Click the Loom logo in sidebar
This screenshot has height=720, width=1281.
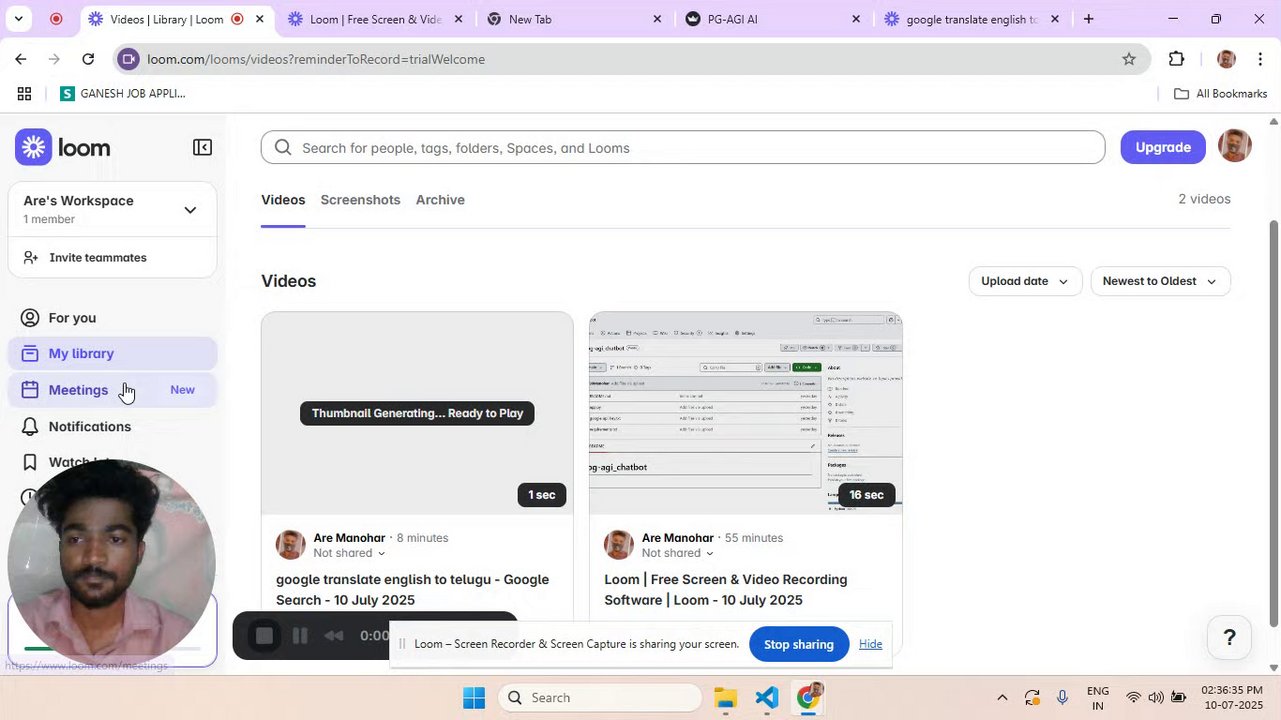coord(63,148)
